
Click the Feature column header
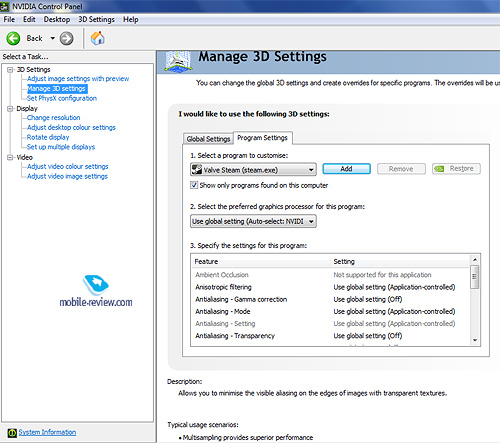261,261
